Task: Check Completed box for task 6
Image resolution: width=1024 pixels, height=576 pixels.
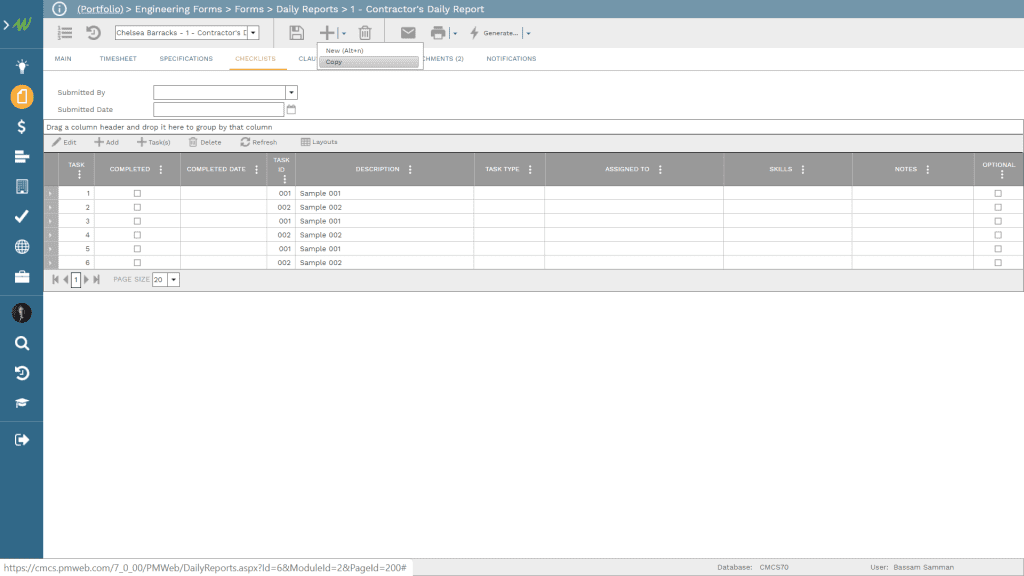Action: pos(137,263)
